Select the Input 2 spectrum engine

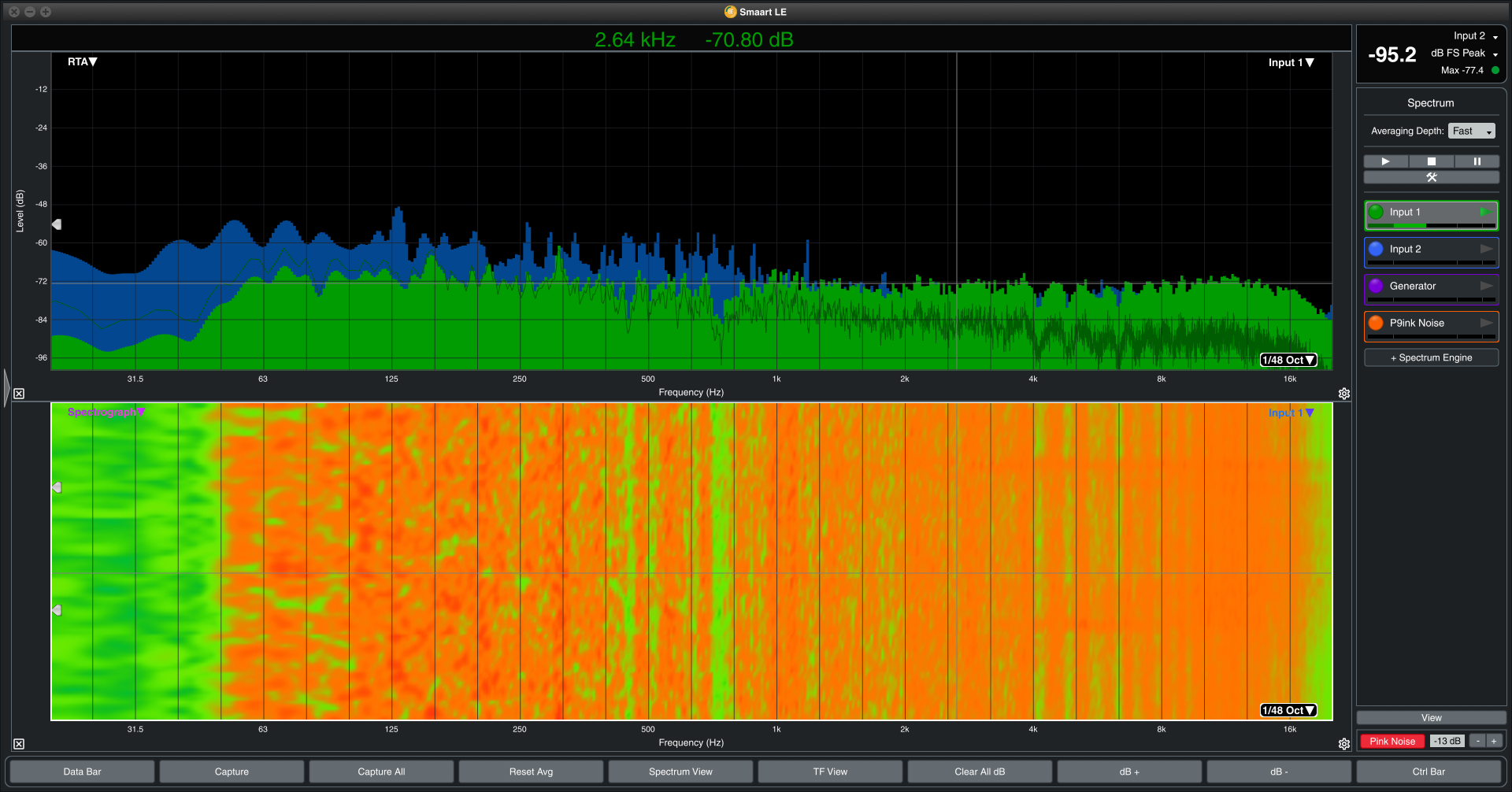pyautogui.click(x=1431, y=252)
